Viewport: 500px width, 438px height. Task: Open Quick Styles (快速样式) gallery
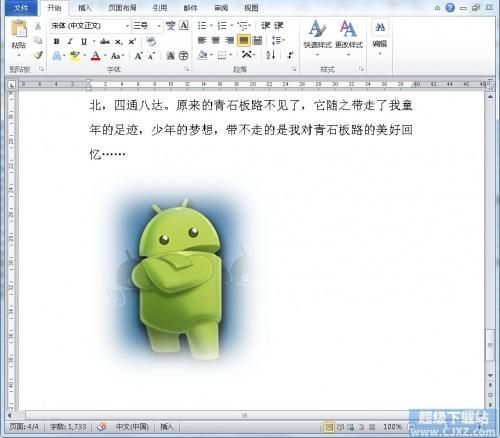[317, 37]
